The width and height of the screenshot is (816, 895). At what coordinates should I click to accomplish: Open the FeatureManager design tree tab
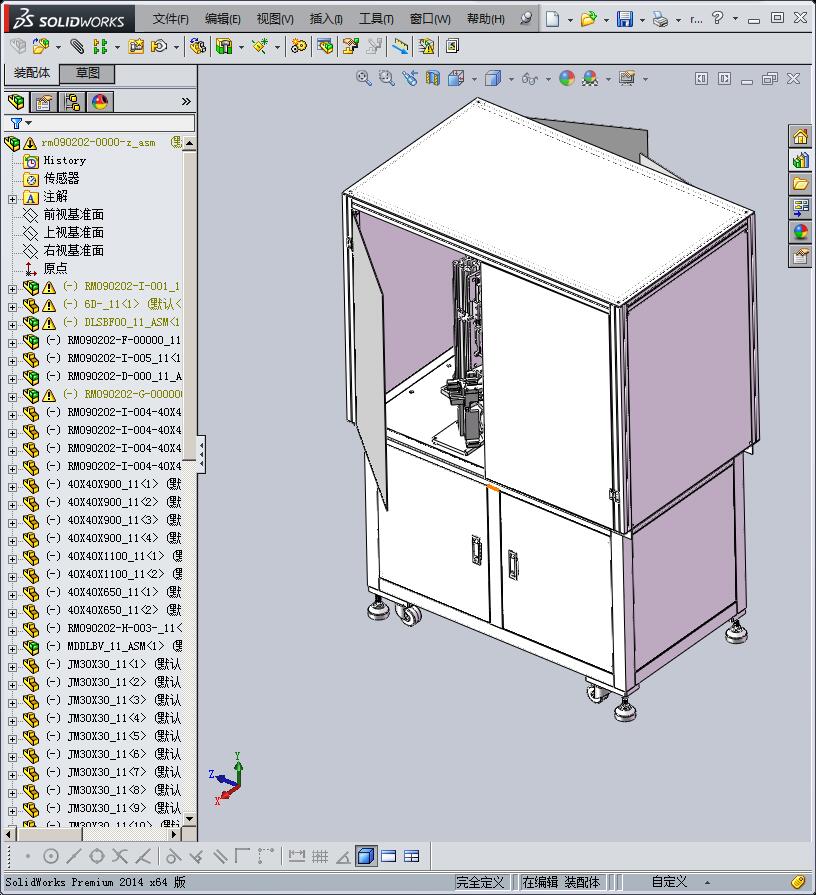pos(17,102)
